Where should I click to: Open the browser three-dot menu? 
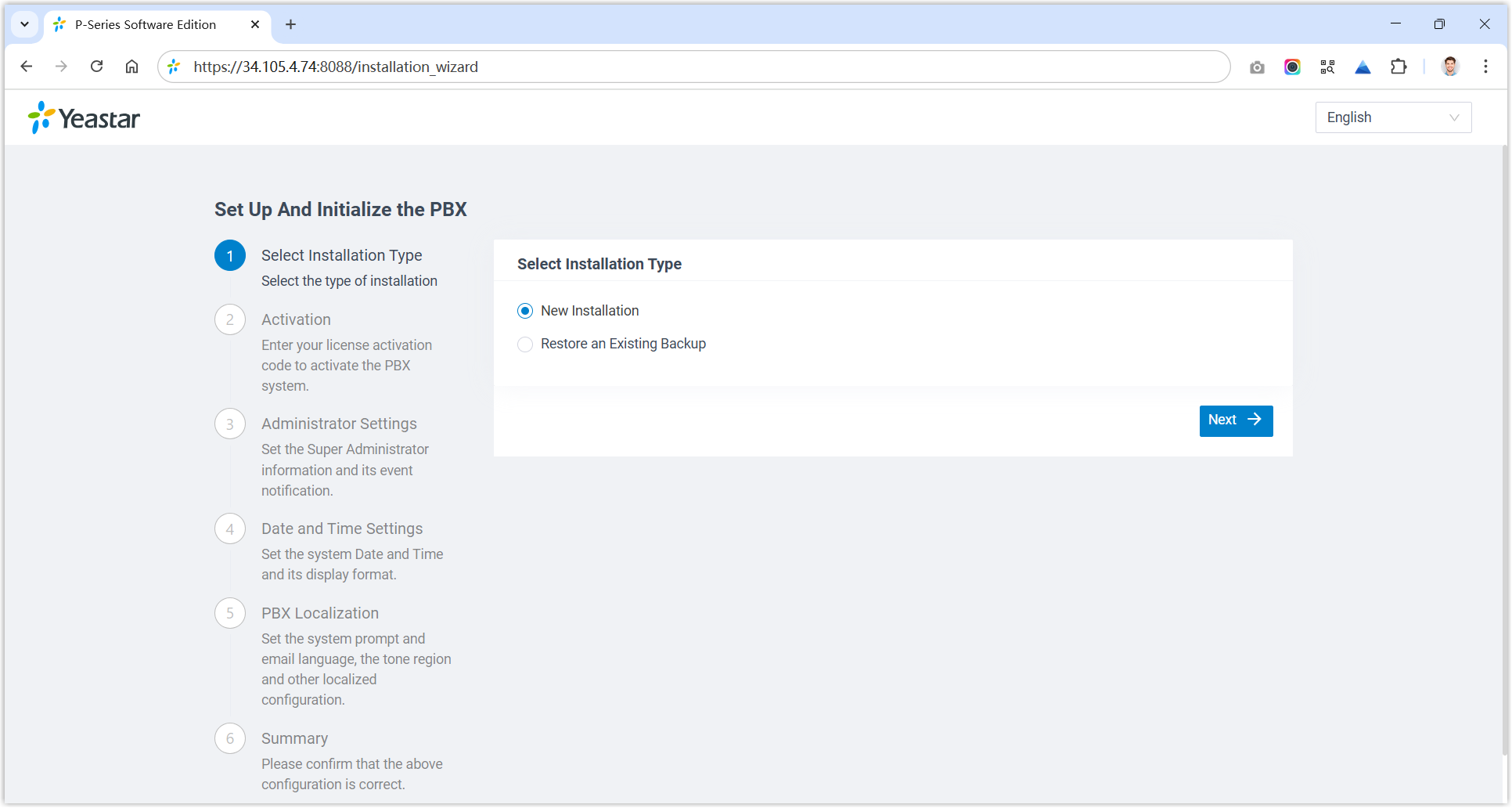(x=1485, y=67)
